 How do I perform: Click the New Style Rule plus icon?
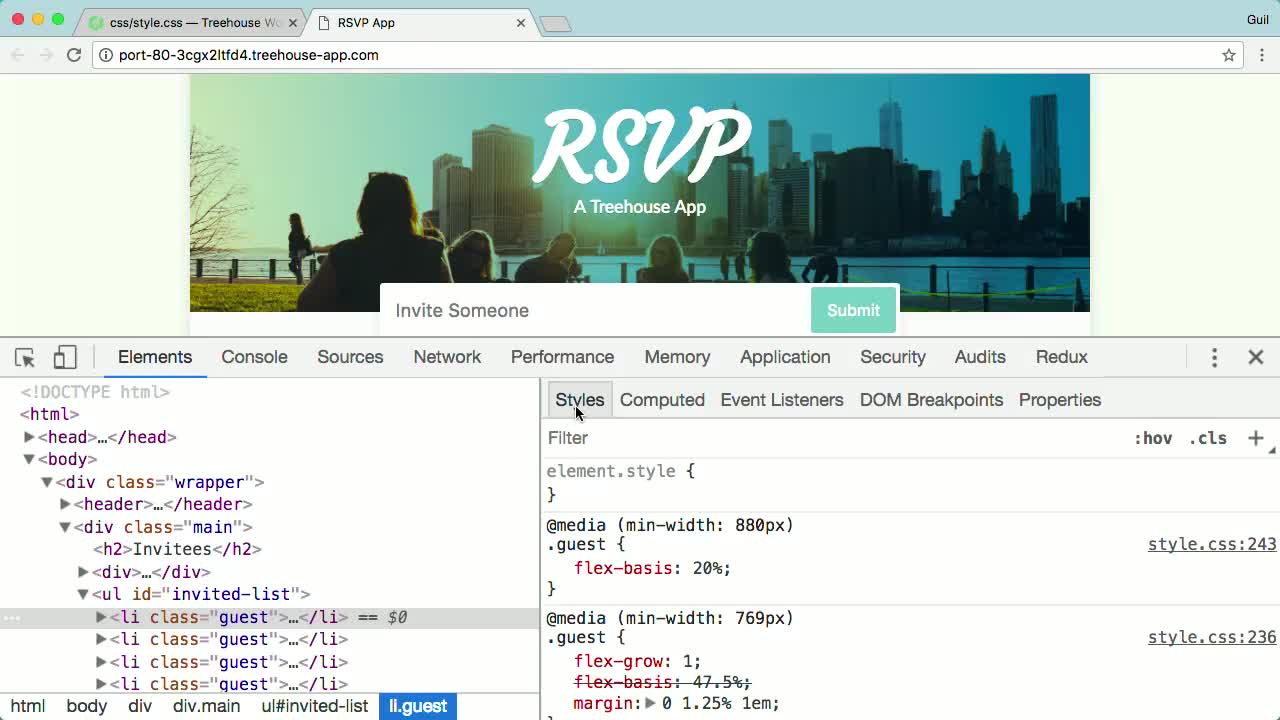[1256, 438]
